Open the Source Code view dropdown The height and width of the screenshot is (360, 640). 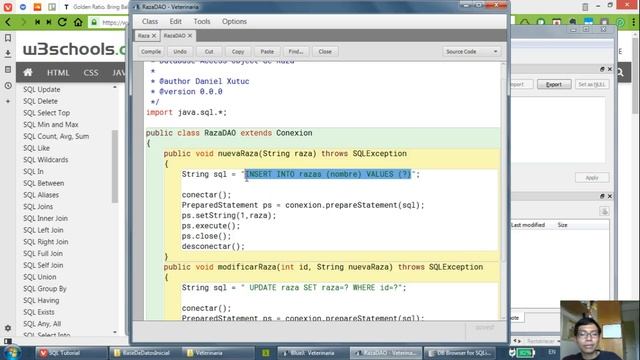[x=471, y=52]
